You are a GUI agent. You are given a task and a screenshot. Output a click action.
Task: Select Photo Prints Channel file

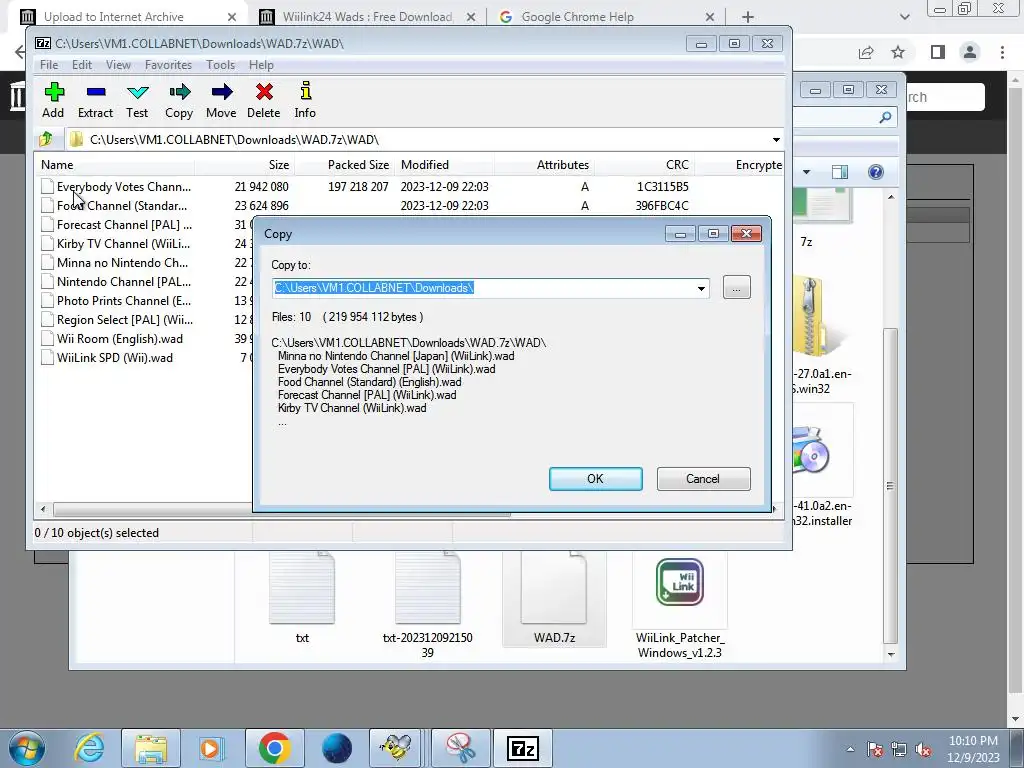(123, 300)
